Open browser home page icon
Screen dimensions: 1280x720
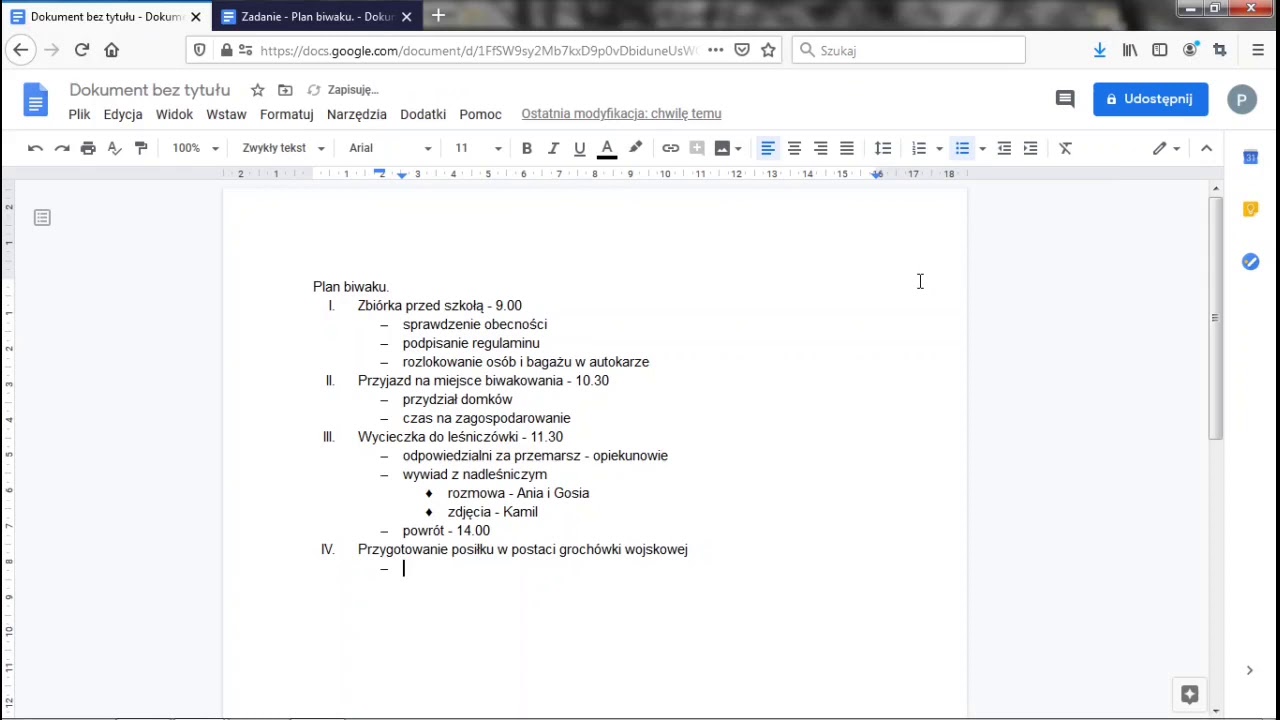click(x=112, y=50)
